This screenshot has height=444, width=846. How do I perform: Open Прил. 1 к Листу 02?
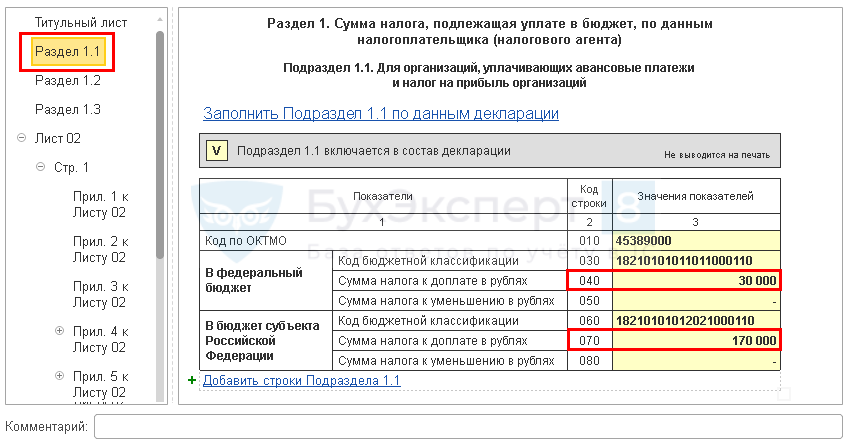100,204
